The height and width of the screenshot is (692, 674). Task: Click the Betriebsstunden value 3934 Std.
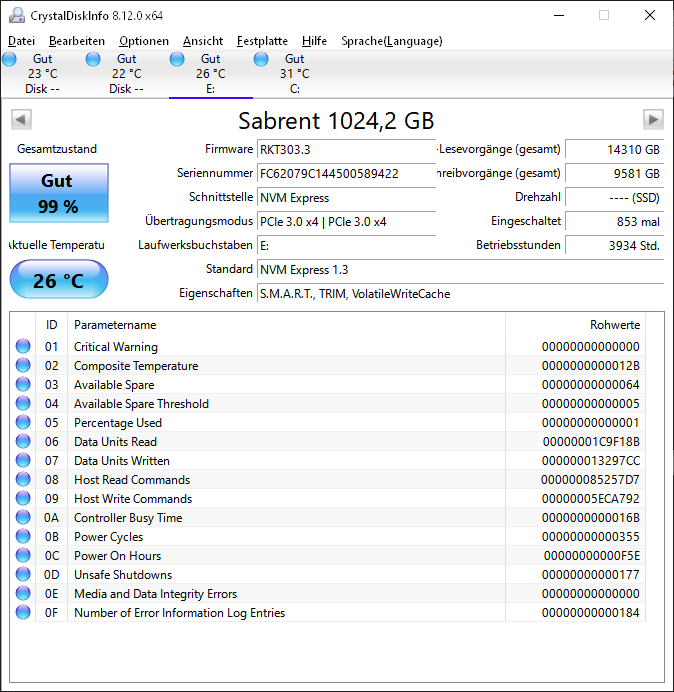(614, 245)
